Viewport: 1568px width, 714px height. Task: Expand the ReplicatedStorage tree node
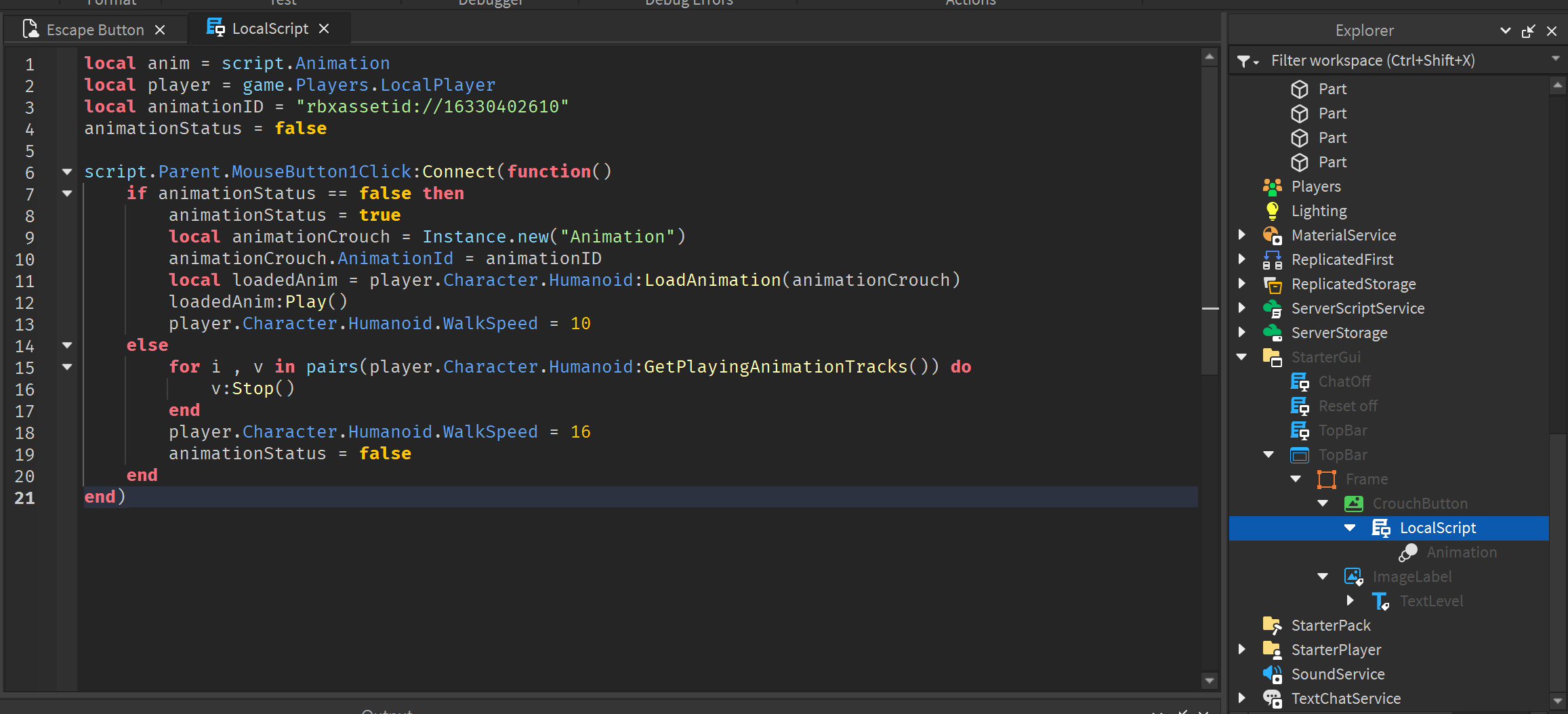click(x=1241, y=284)
